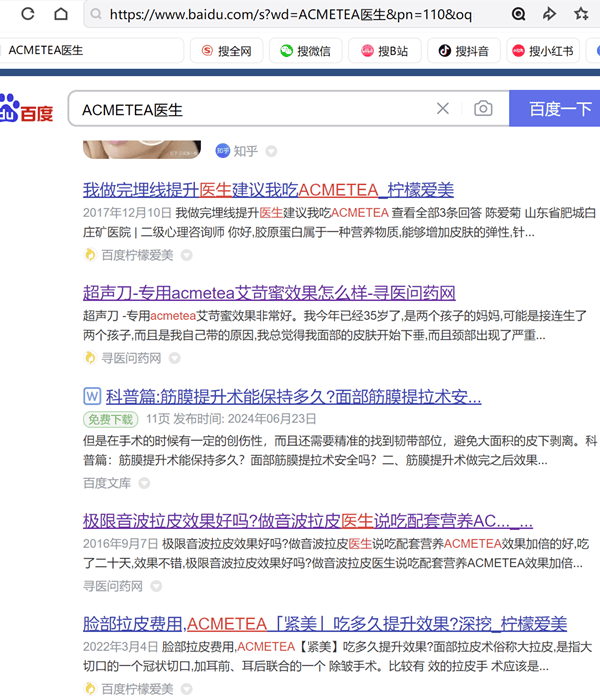
Task: Expand dropdown beside 百度文库
Action: click(144, 483)
